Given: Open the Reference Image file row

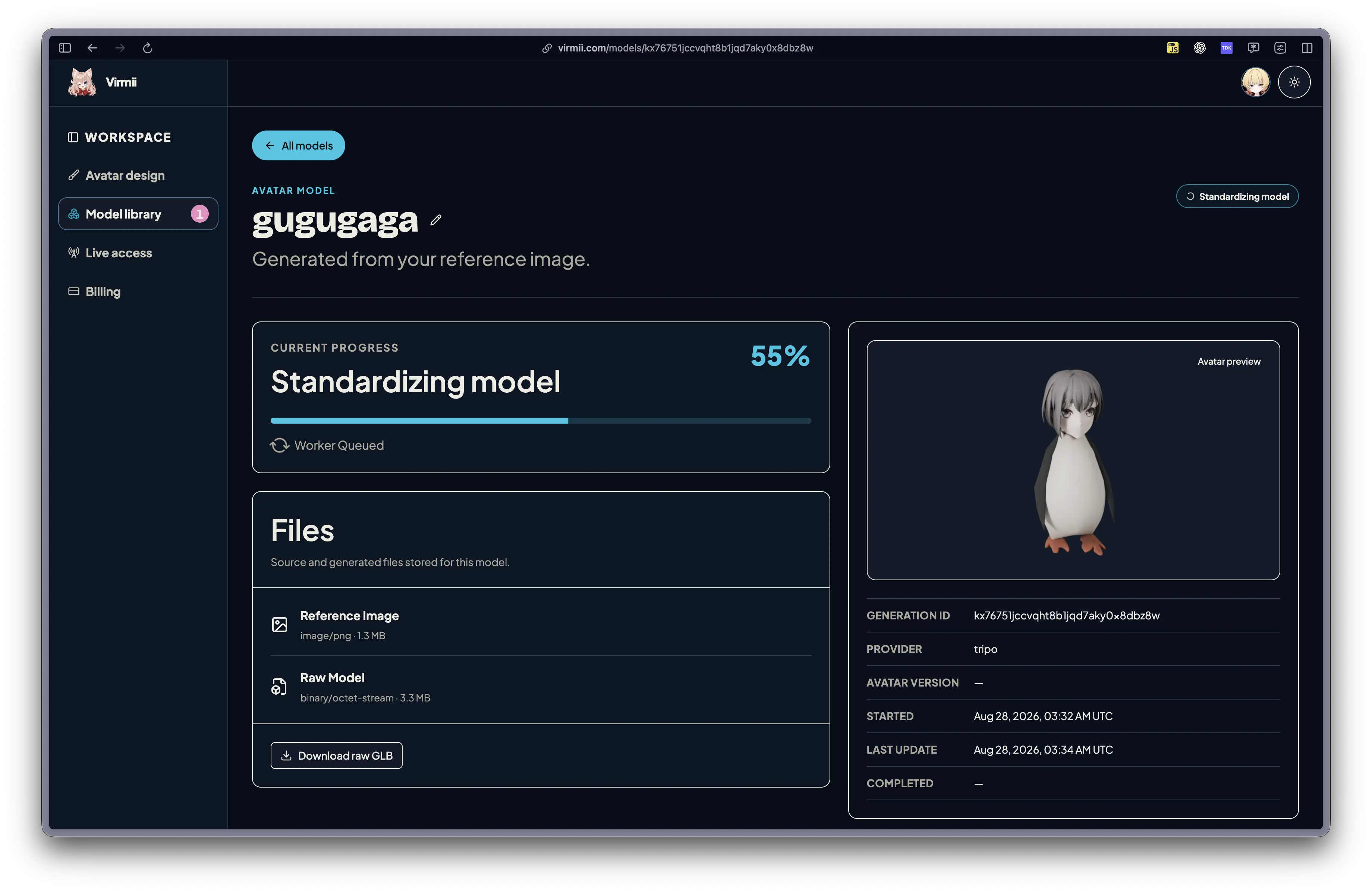Looking at the screenshot, I should pos(541,625).
